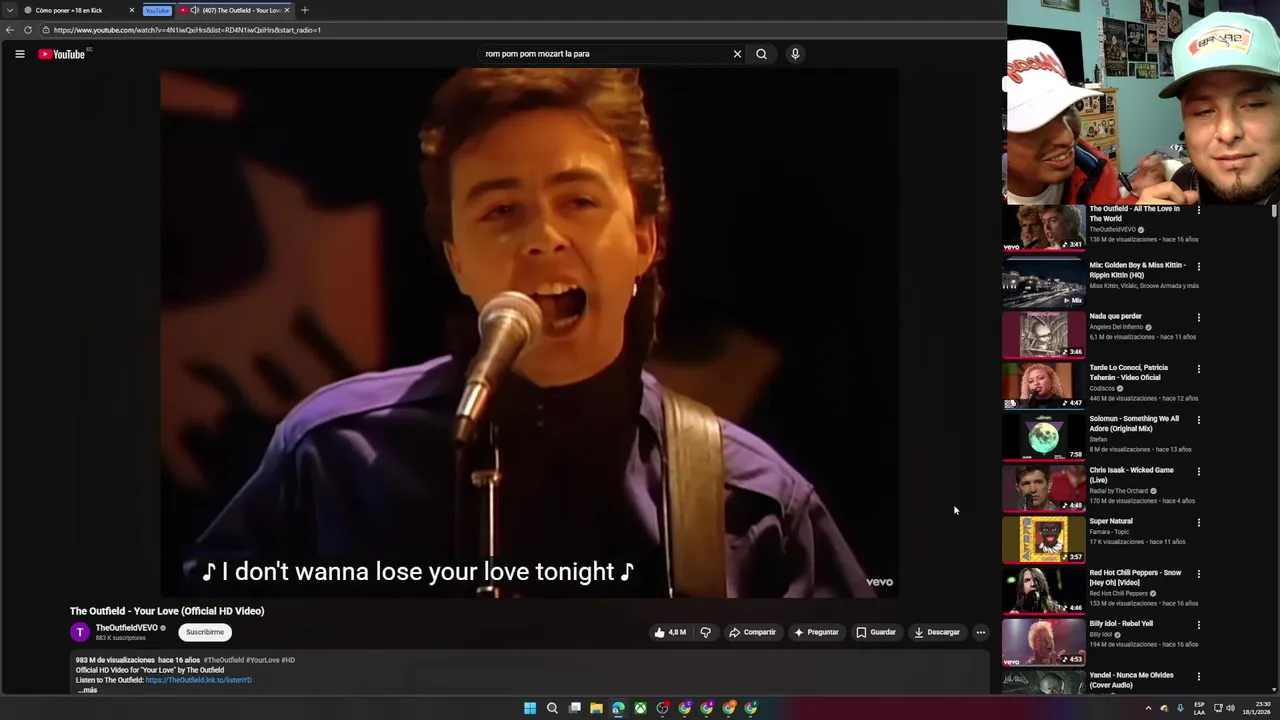Subscribe with the Suscribirme button
Image resolution: width=1280 pixels, height=720 pixels.
click(x=205, y=632)
